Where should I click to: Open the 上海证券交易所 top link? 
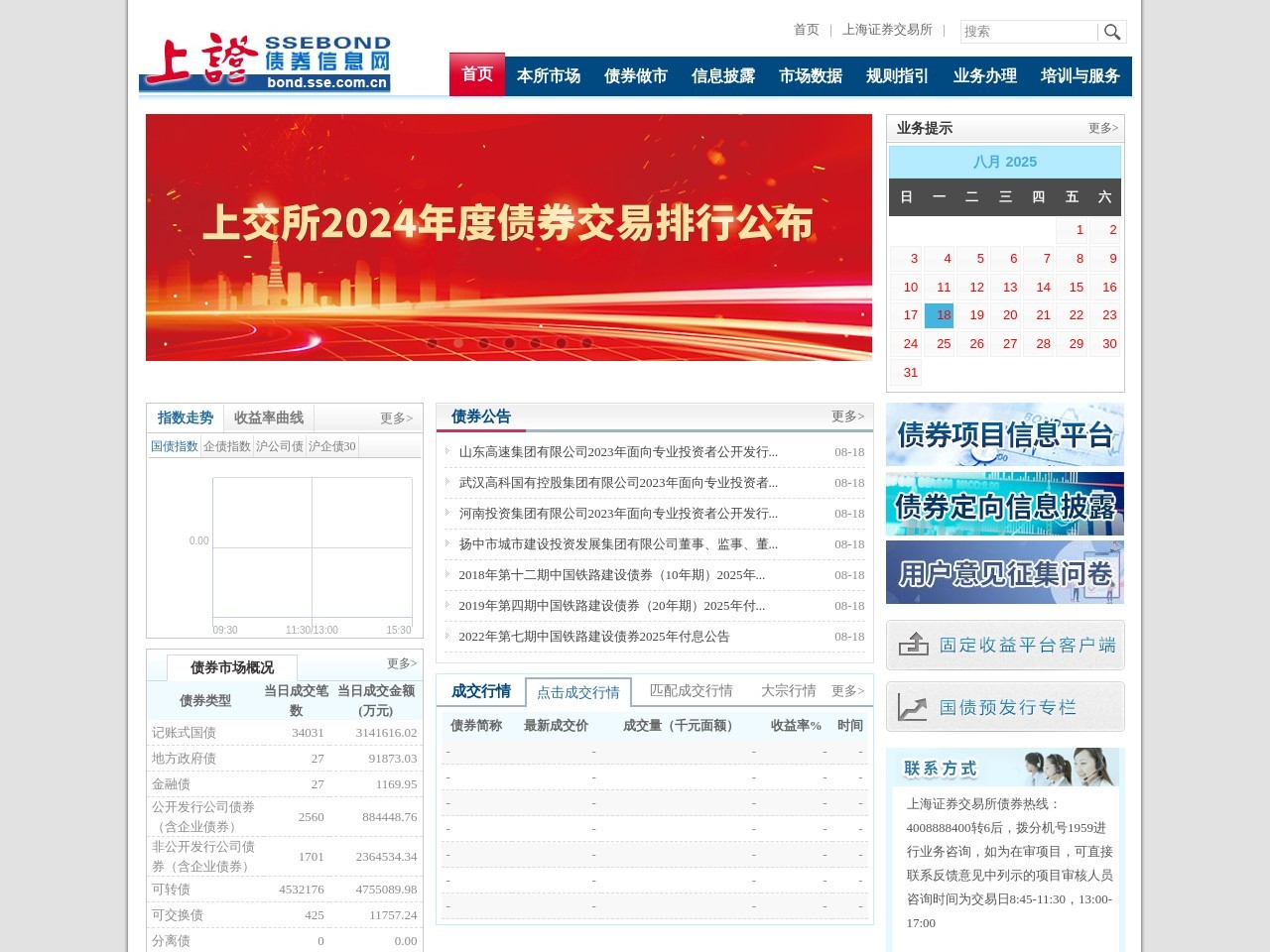887,30
